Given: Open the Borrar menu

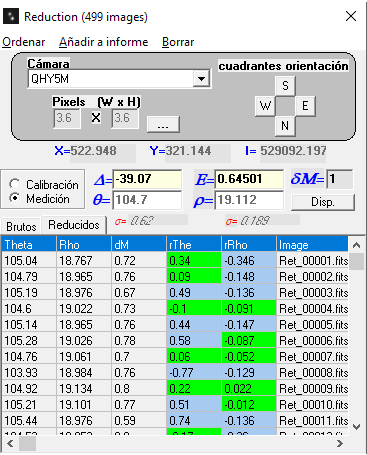Looking at the screenshot, I should (x=178, y=42).
